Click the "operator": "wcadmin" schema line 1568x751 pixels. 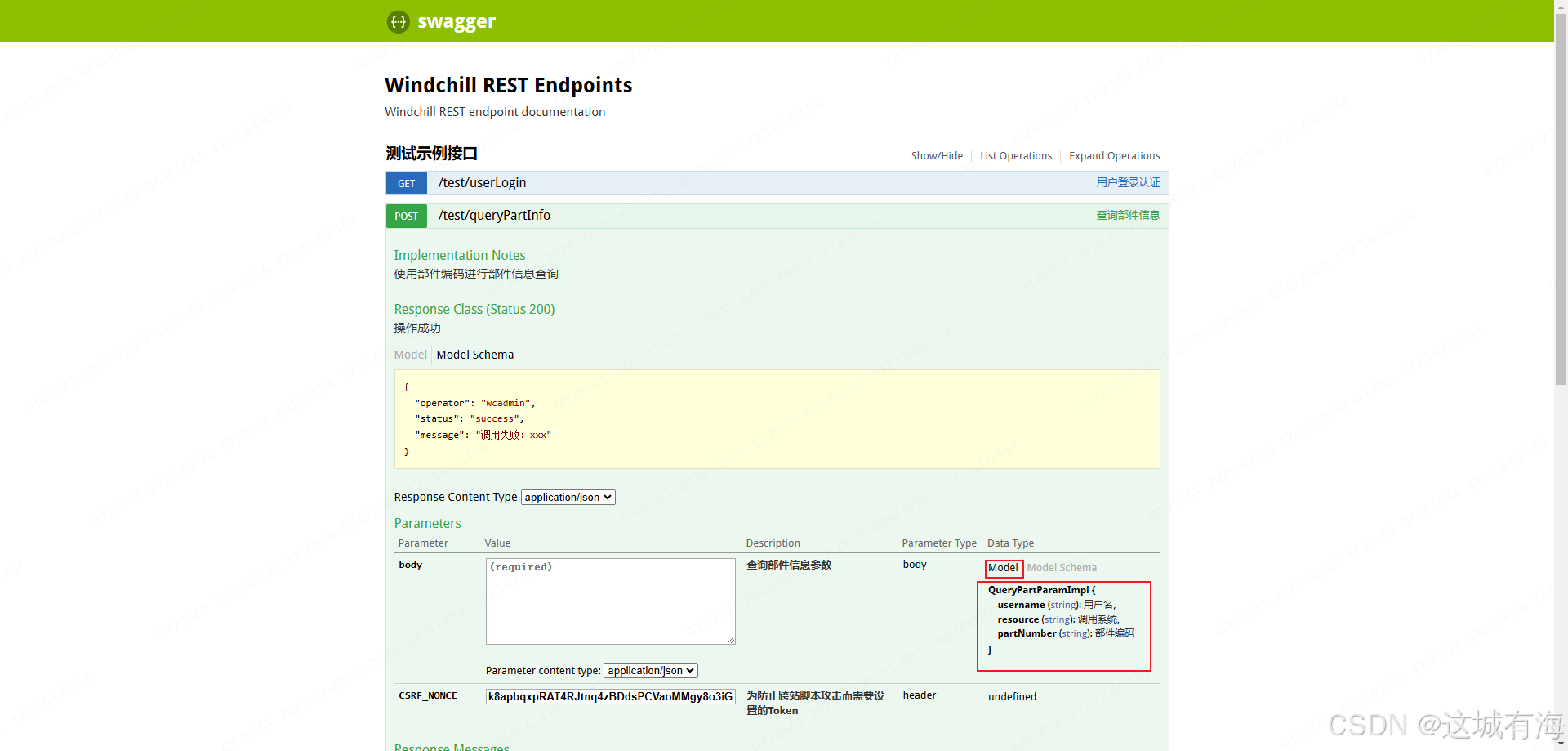tap(475, 404)
